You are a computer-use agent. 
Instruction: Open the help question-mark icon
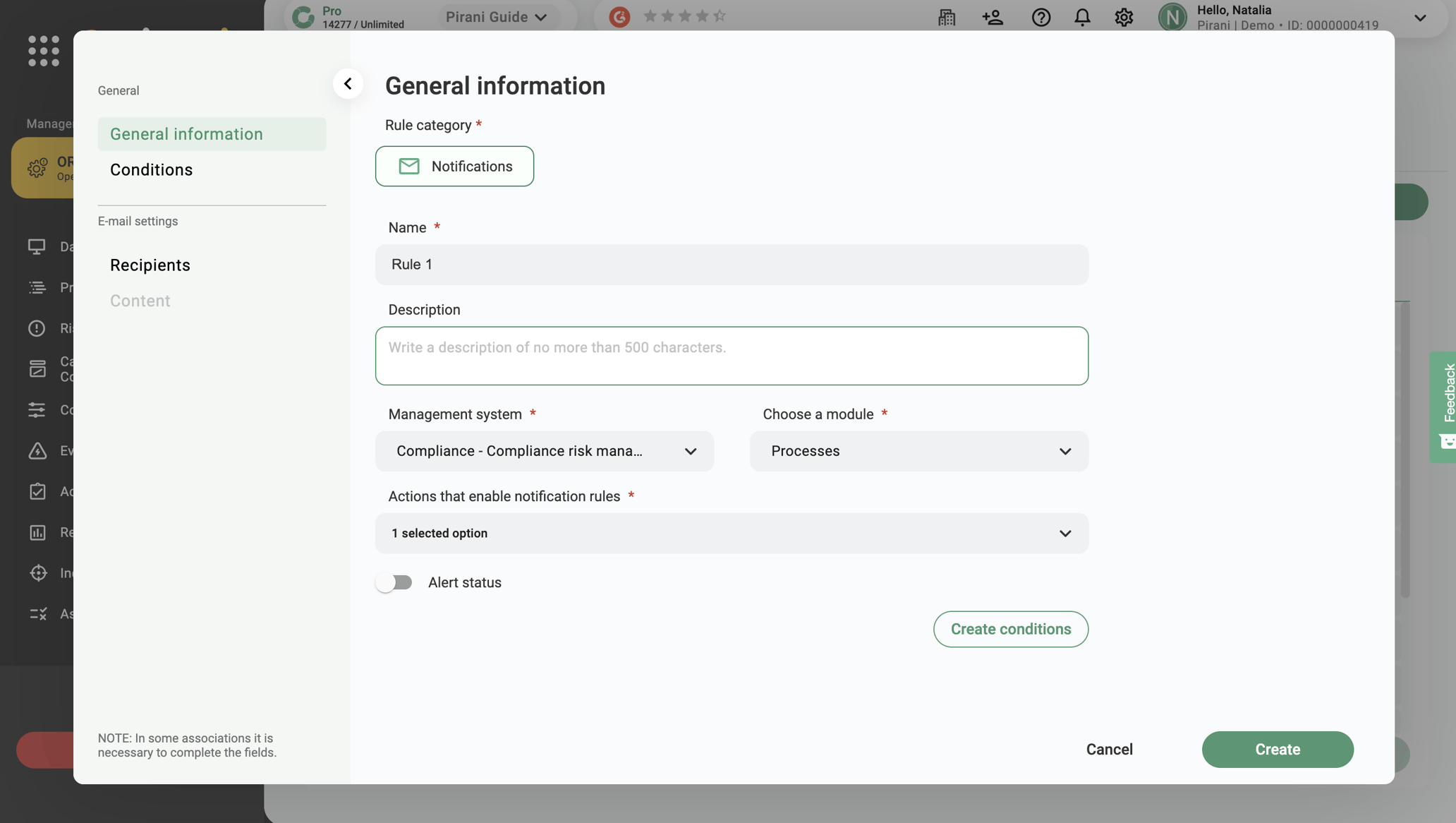click(x=1041, y=17)
